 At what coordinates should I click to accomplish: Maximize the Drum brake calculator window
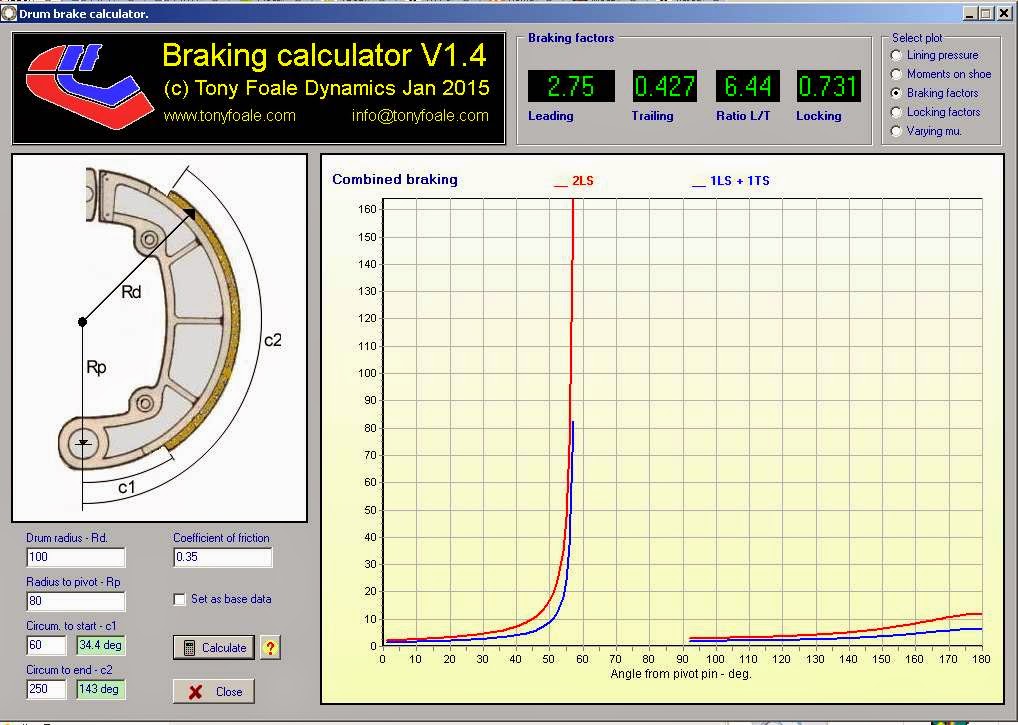pyautogui.click(x=985, y=14)
